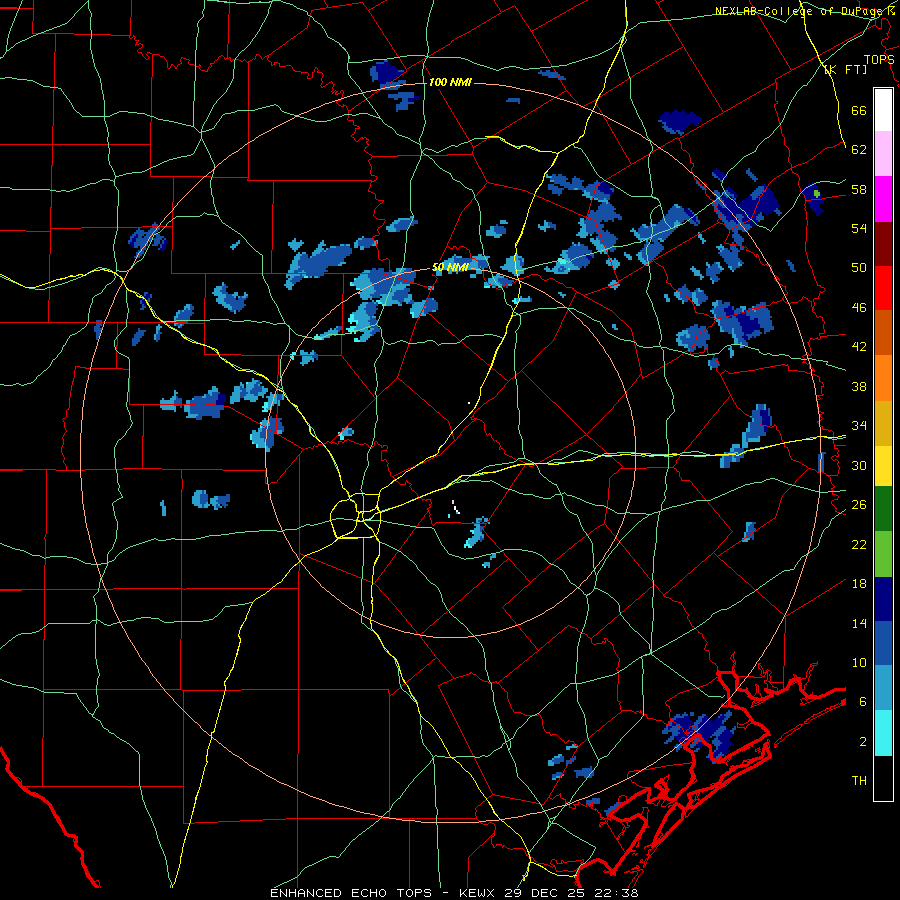Click the 50 legend label
The height and width of the screenshot is (900, 900).
tap(859, 268)
